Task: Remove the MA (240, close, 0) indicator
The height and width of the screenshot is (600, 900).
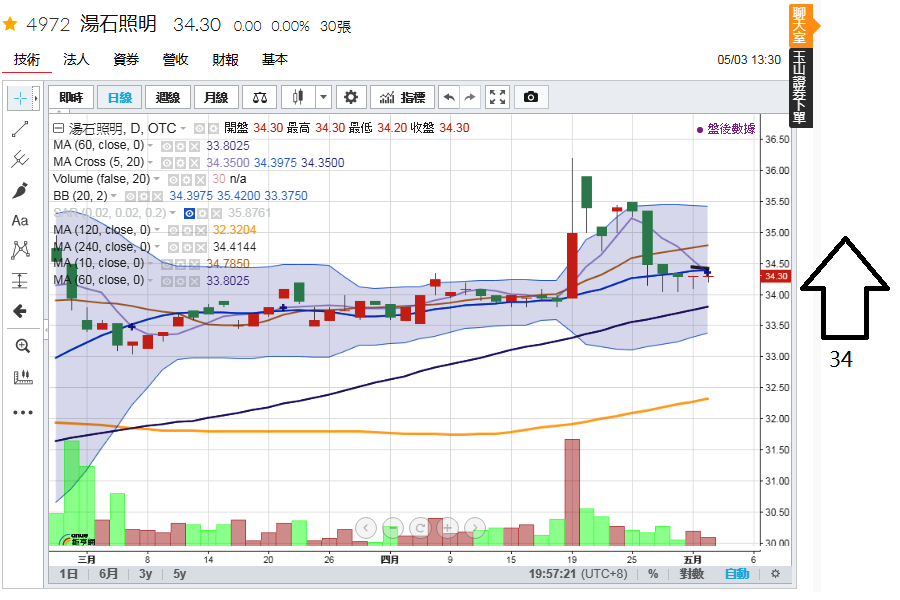Action: pos(200,247)
